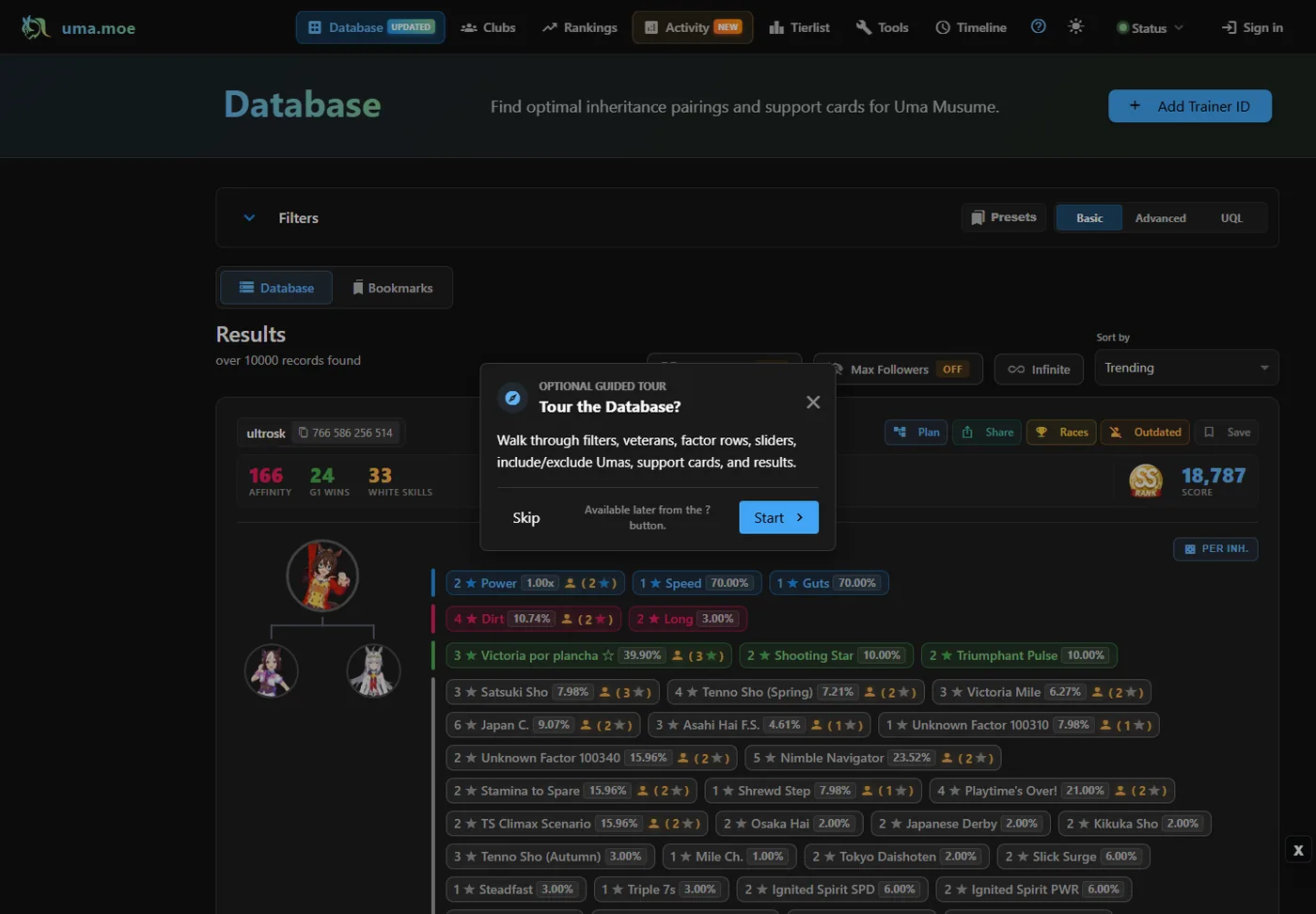Open the Activity page

click(x=693, y=27)
